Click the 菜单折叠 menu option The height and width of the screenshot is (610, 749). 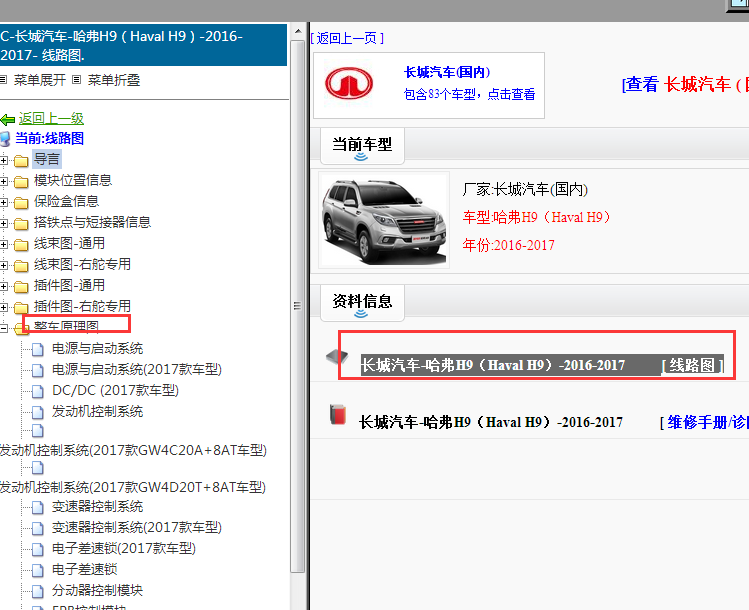tap(114, 80)
